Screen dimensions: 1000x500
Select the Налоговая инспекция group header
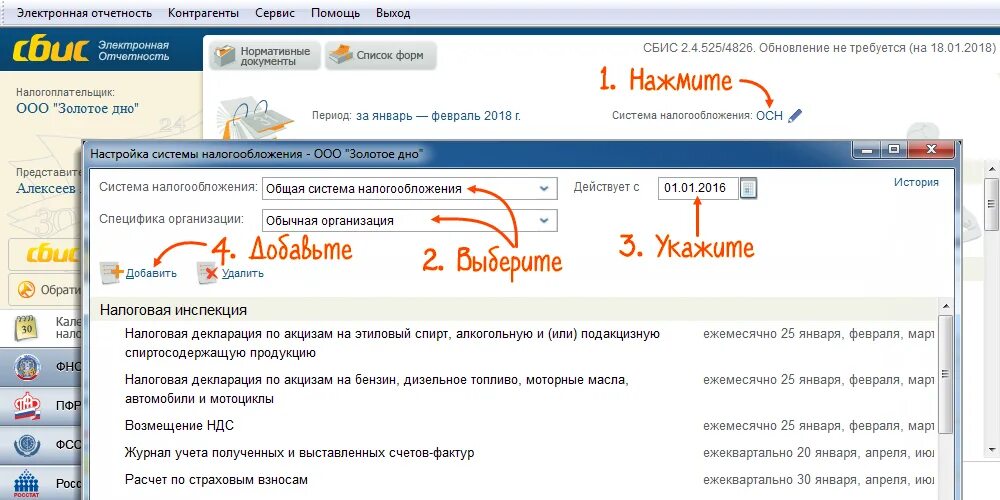pyautogui.click(x=515, y=310)
